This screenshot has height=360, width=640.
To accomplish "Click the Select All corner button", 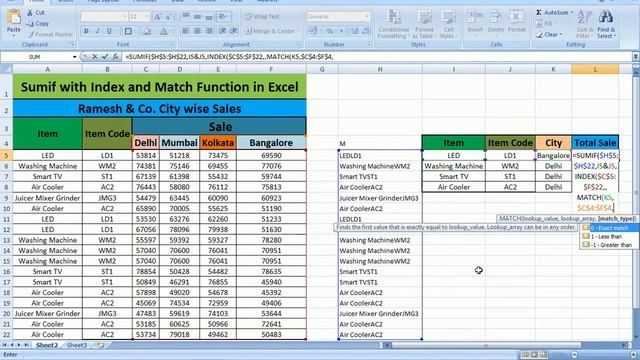I will click(6, 69).
